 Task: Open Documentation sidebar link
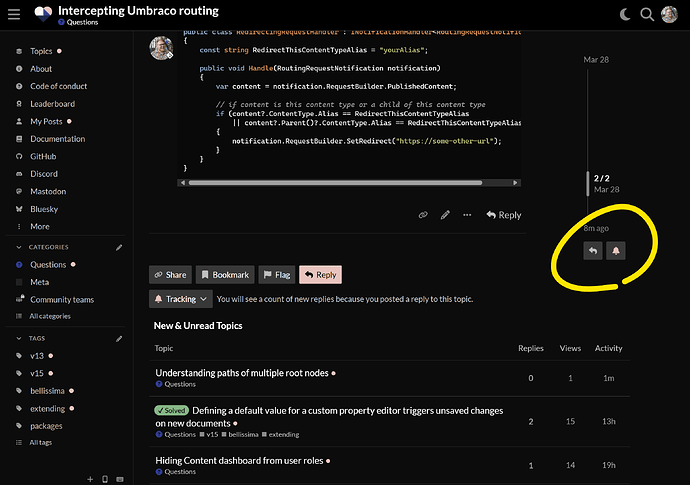(x=58, y=139)
